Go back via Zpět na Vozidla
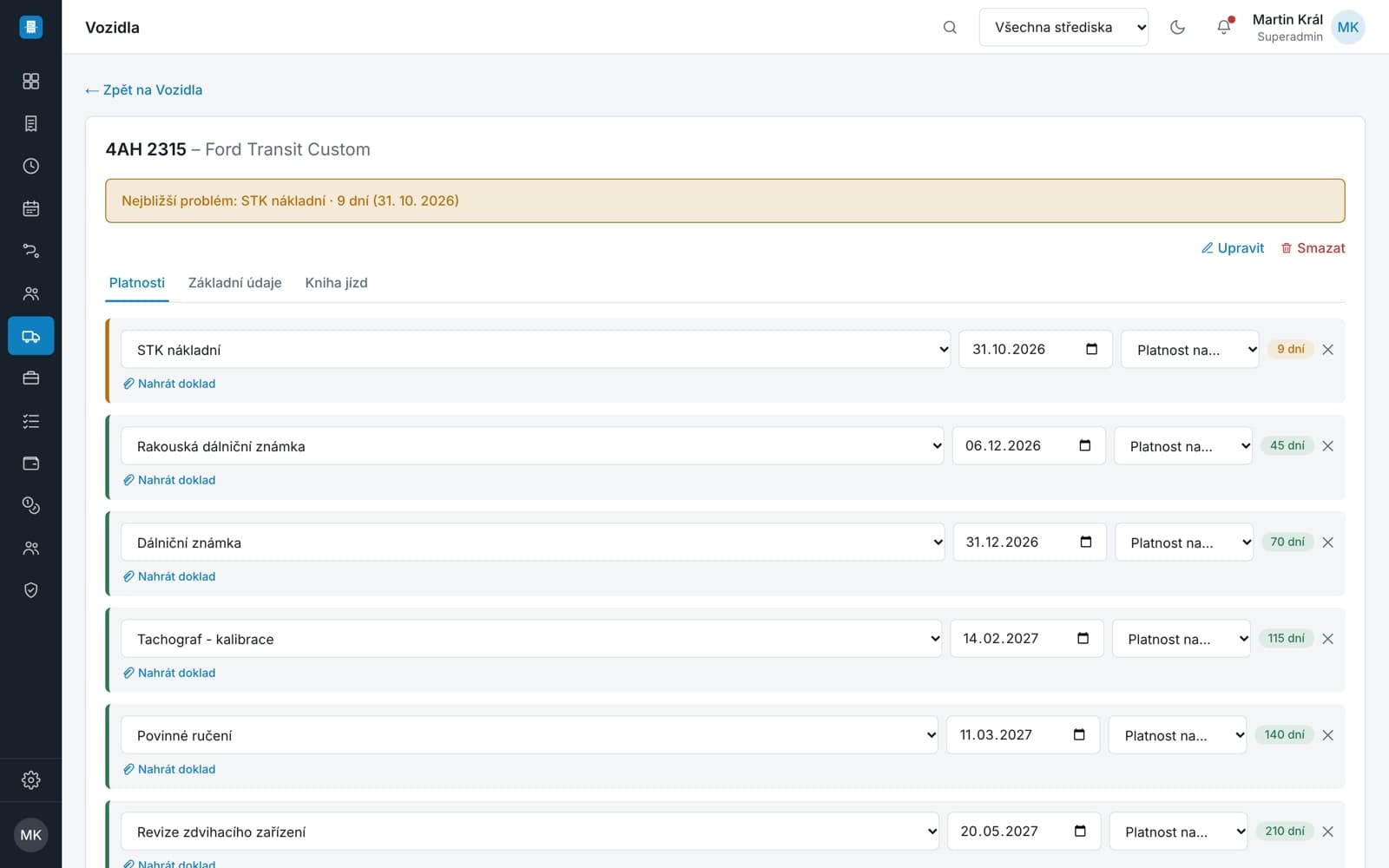Screen dimensions: 1389x868 point(144,90)
